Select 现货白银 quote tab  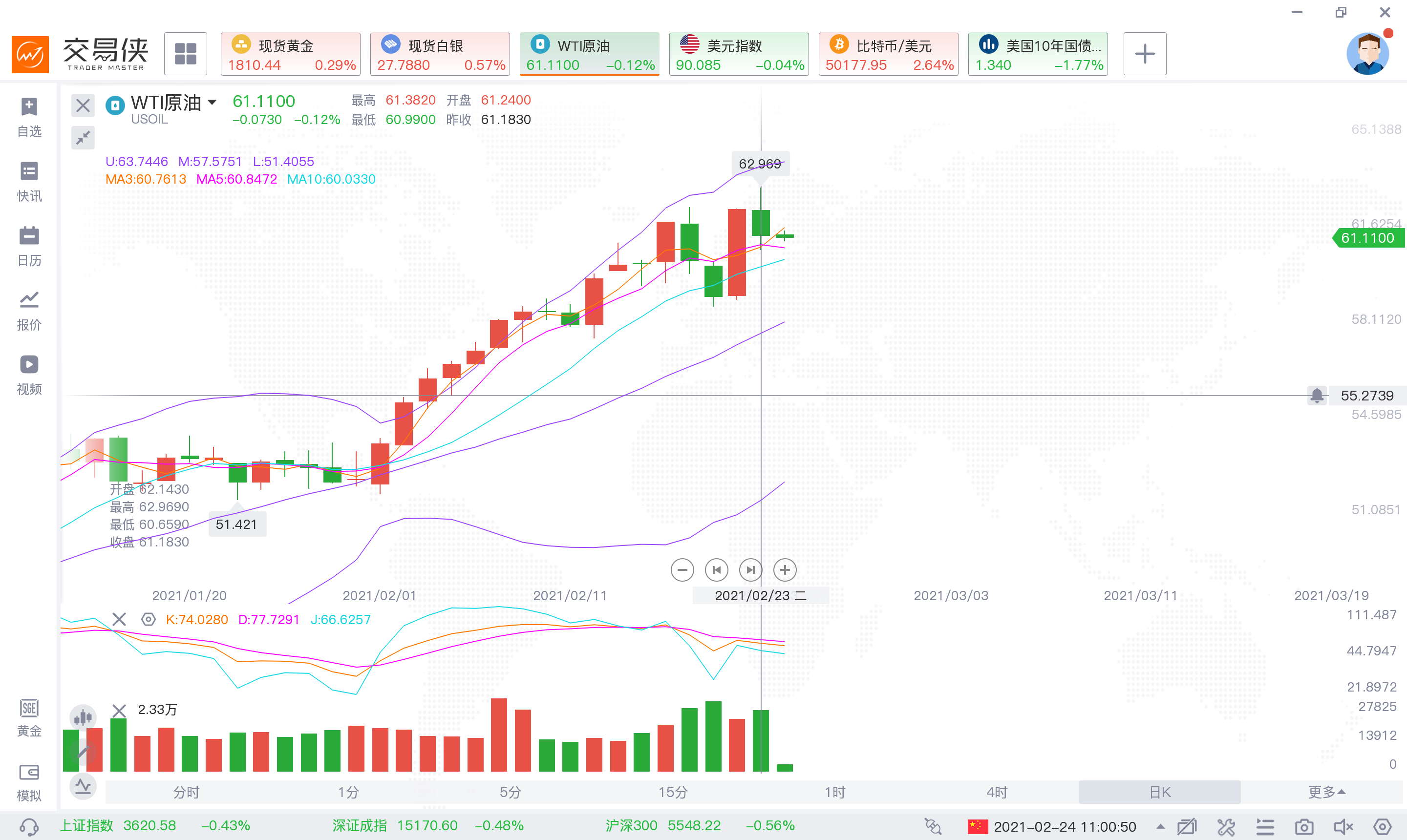pos(440,54)
